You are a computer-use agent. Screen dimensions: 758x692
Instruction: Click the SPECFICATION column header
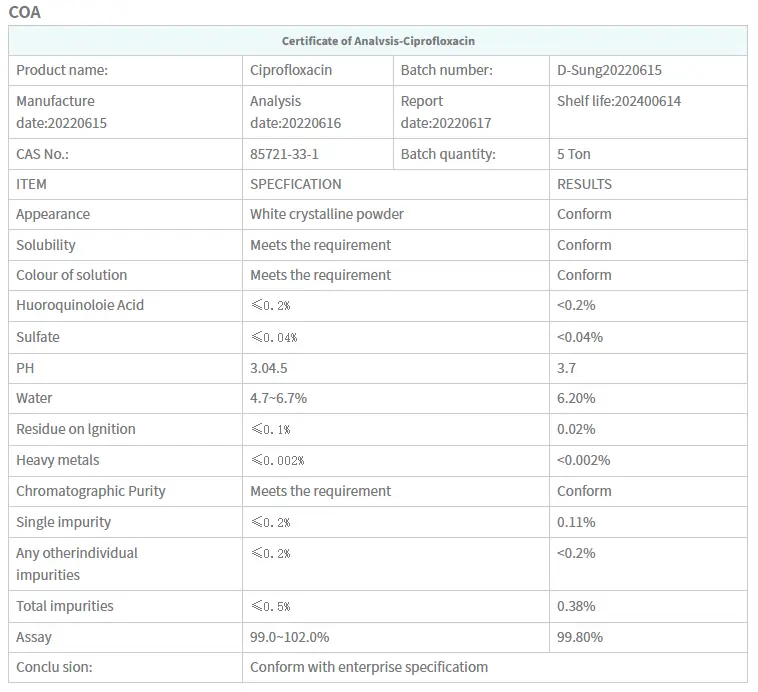point(296,184)
